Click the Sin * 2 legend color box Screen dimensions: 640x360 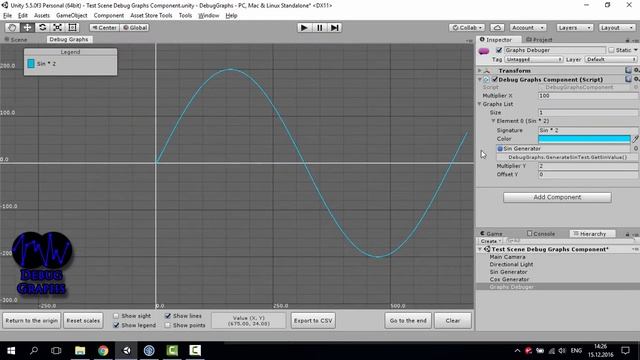coord(31,64)
